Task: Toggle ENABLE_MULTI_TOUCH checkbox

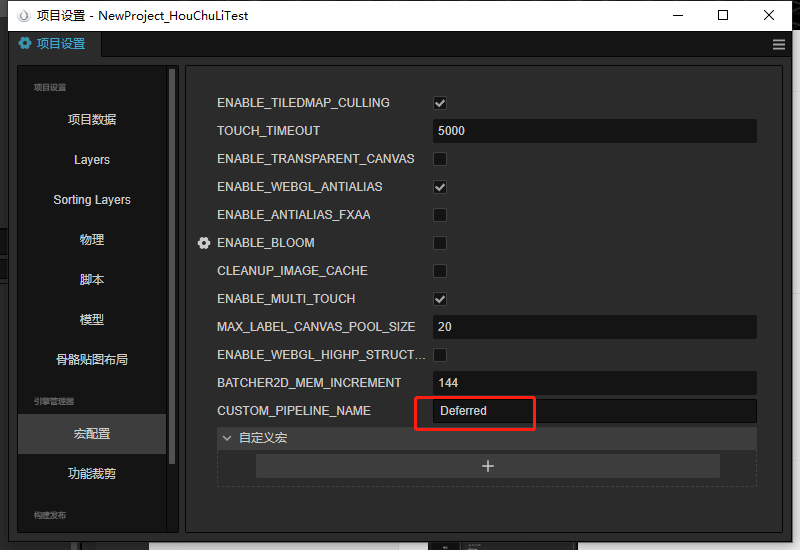Action: click(440, 299)
